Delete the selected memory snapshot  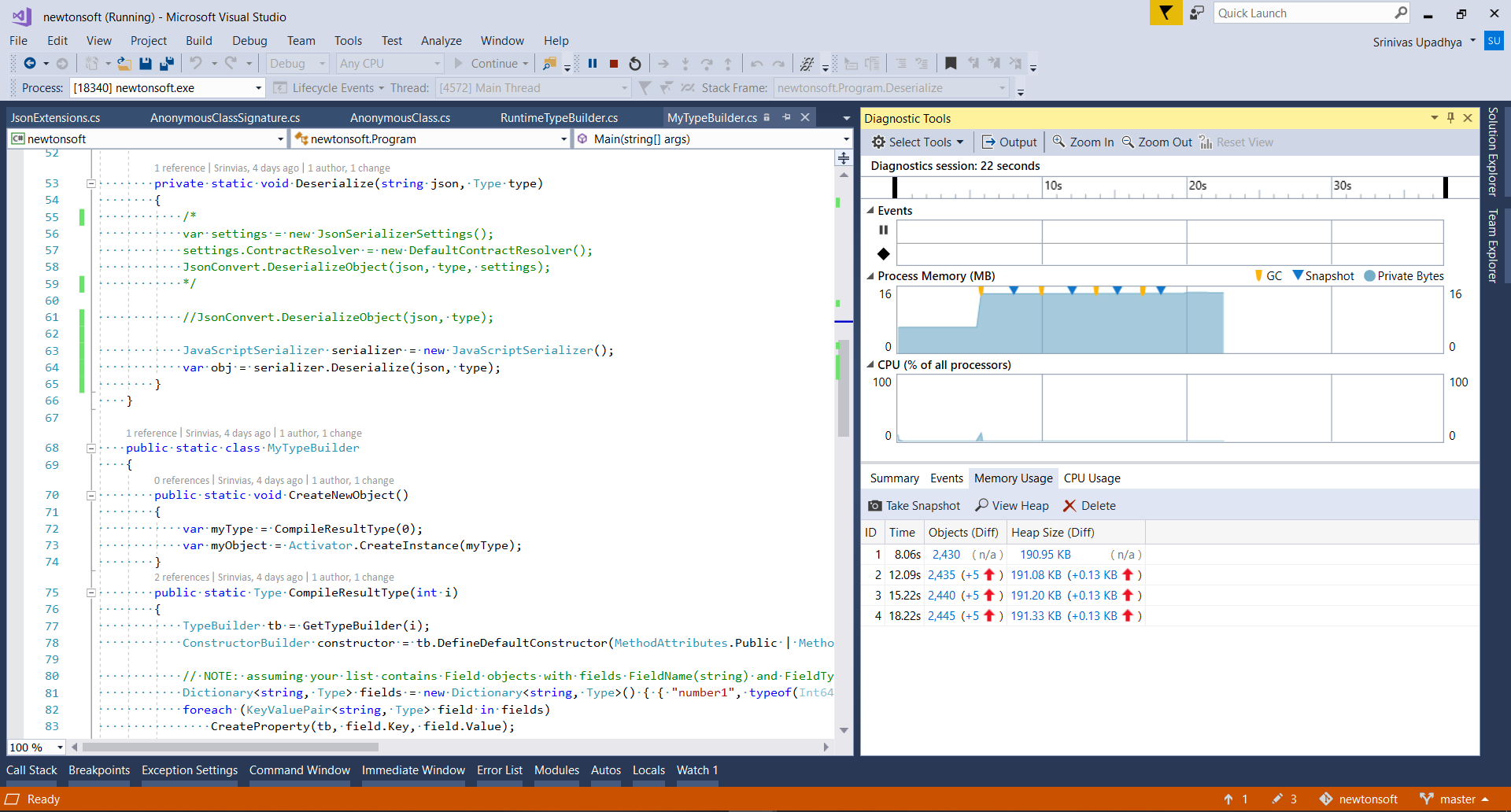pos(1089,506)
